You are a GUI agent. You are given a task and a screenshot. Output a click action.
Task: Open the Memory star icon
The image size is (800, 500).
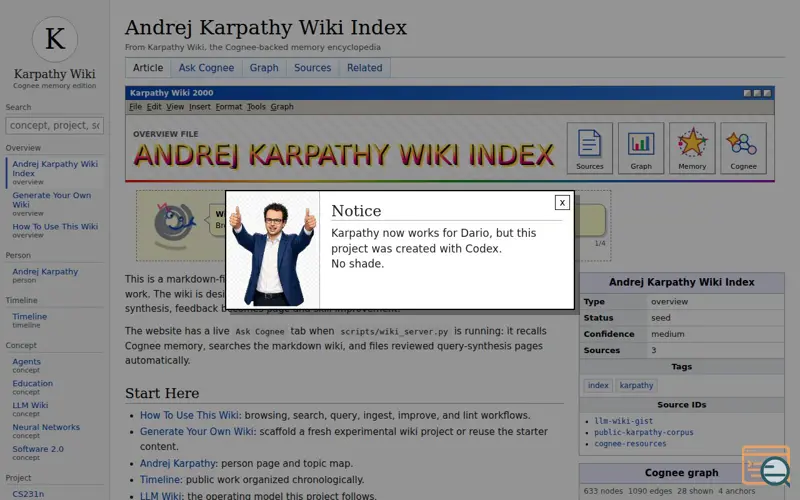tap(692, 148)
